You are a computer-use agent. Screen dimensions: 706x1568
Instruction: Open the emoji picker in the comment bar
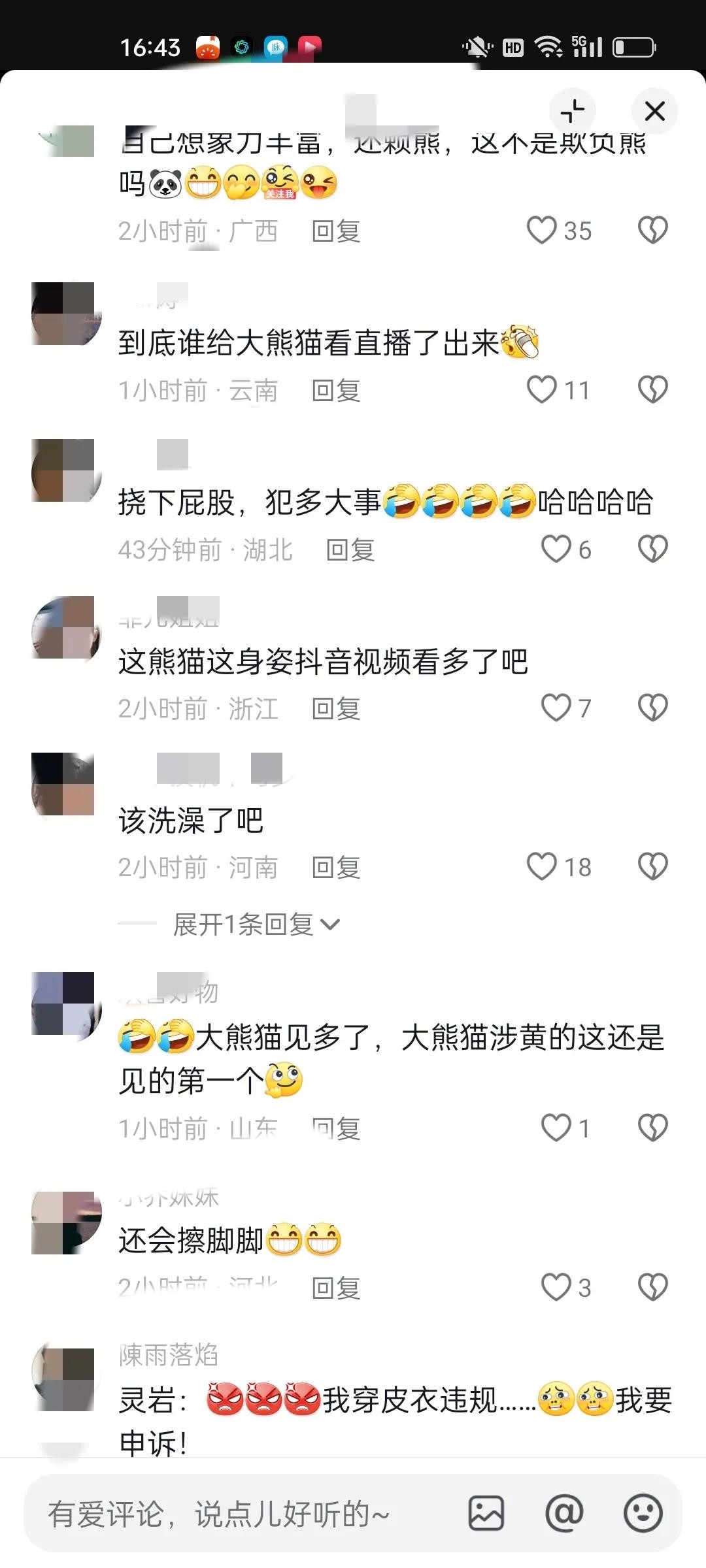(643, 1513)
